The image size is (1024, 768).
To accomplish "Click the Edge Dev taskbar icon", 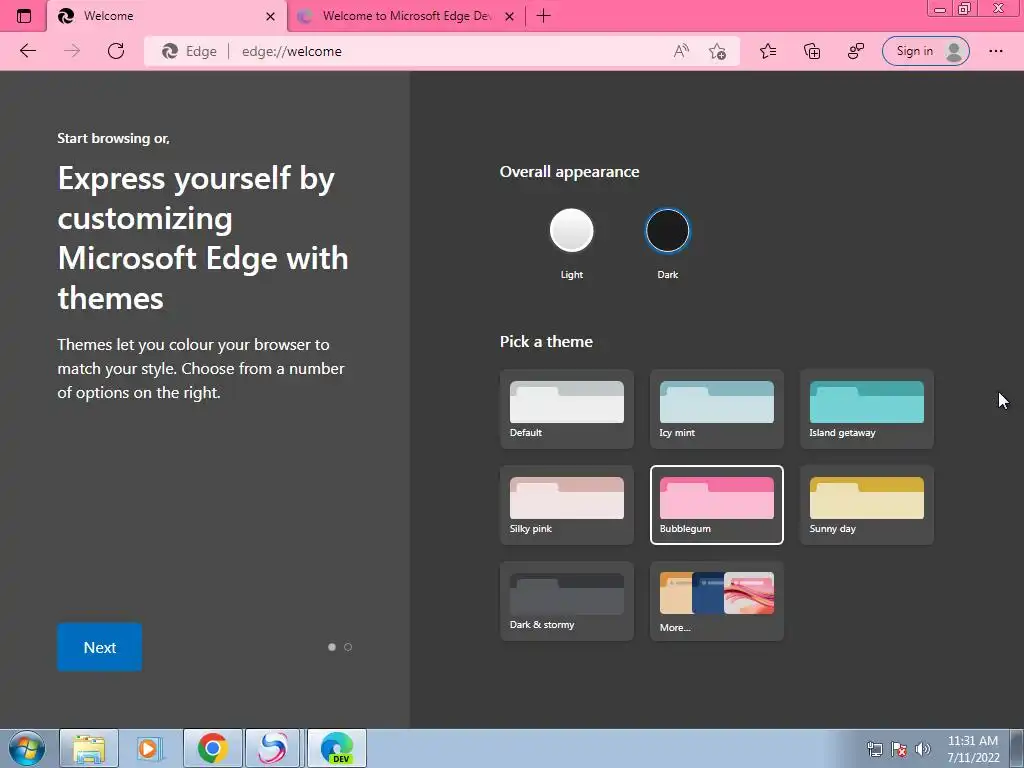I will [337, 748].
